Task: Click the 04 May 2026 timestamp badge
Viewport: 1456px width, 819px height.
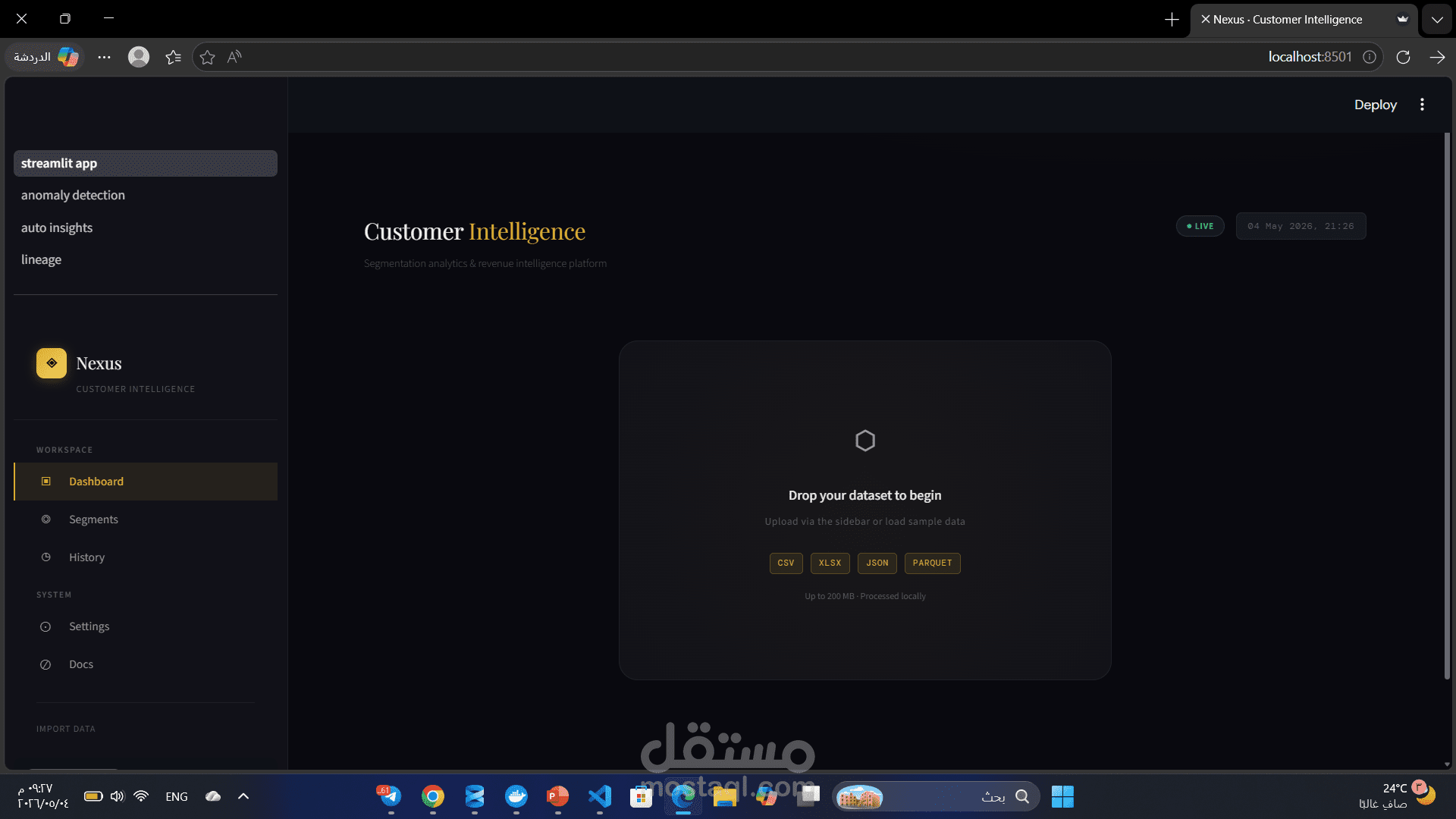Action: coord(1301,226)
